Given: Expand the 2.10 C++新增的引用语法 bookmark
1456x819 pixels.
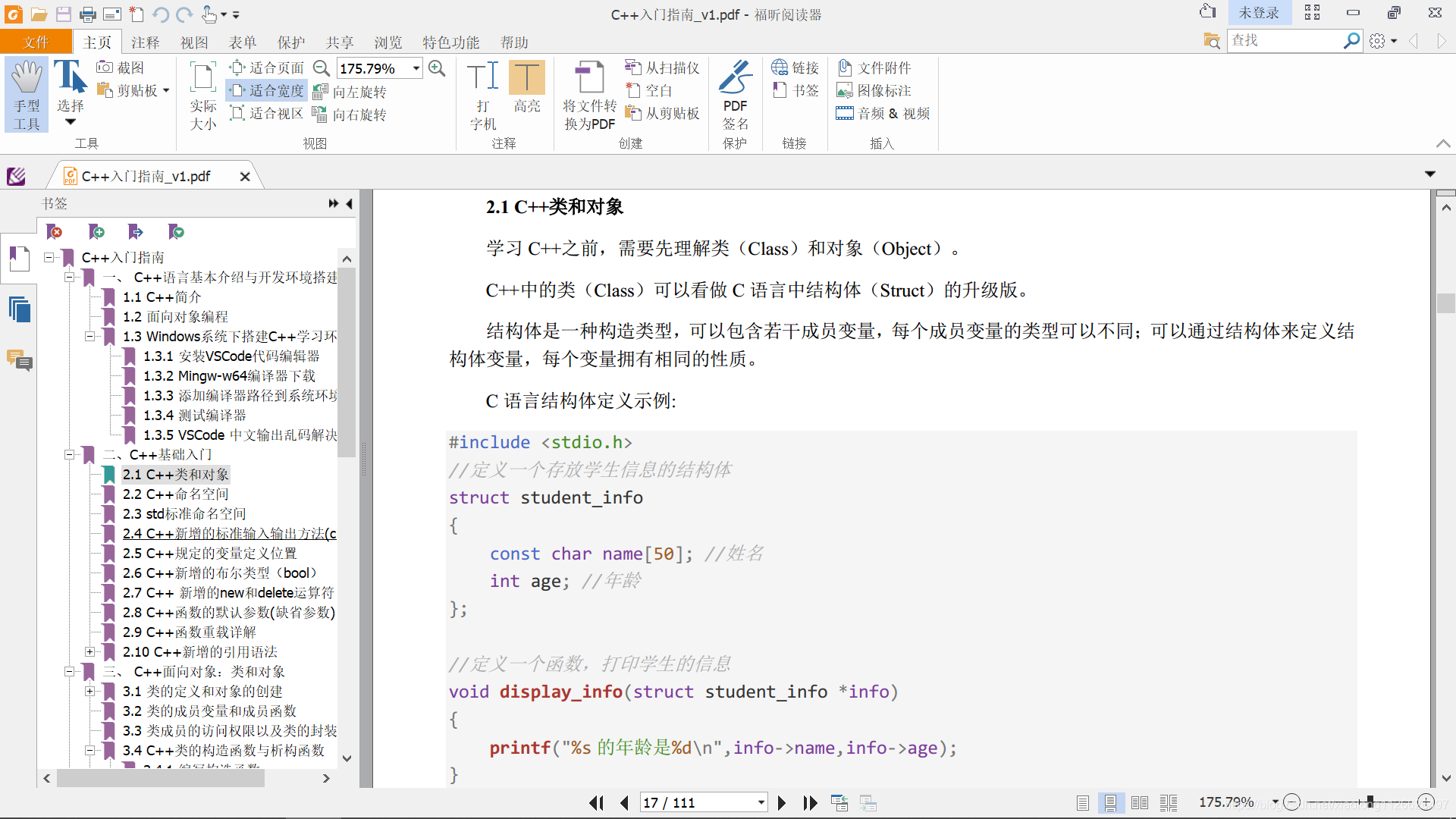Looking at the screenshot, I should [x=89, y=651].
